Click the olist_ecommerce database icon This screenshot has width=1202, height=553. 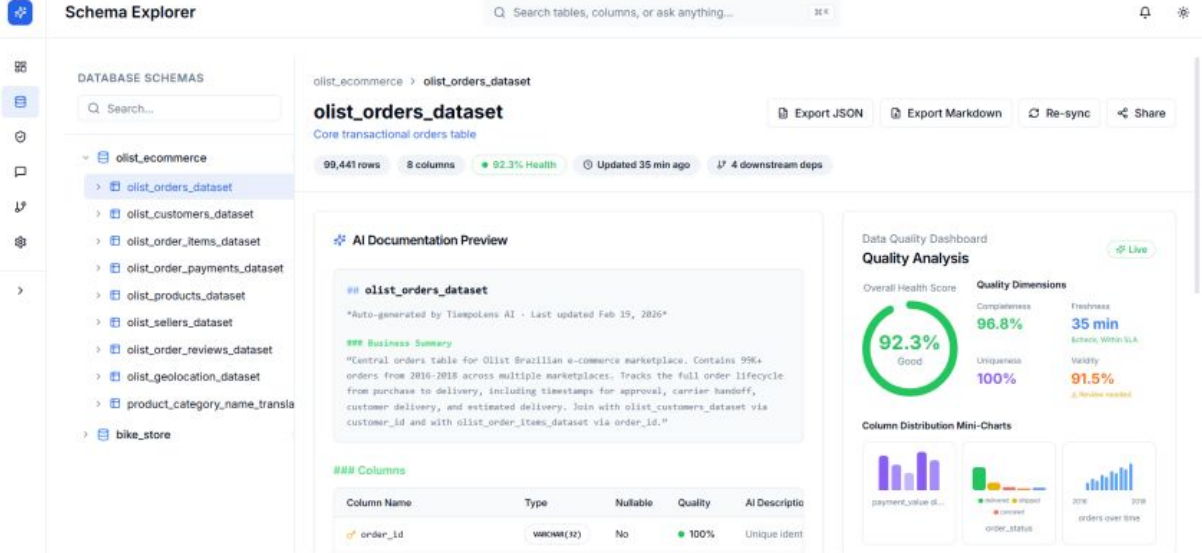[103, 158]
